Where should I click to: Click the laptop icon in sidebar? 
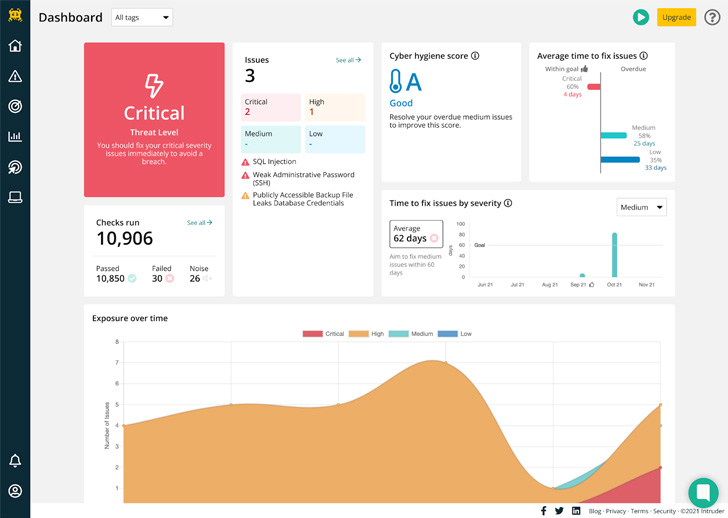[15, 197]
